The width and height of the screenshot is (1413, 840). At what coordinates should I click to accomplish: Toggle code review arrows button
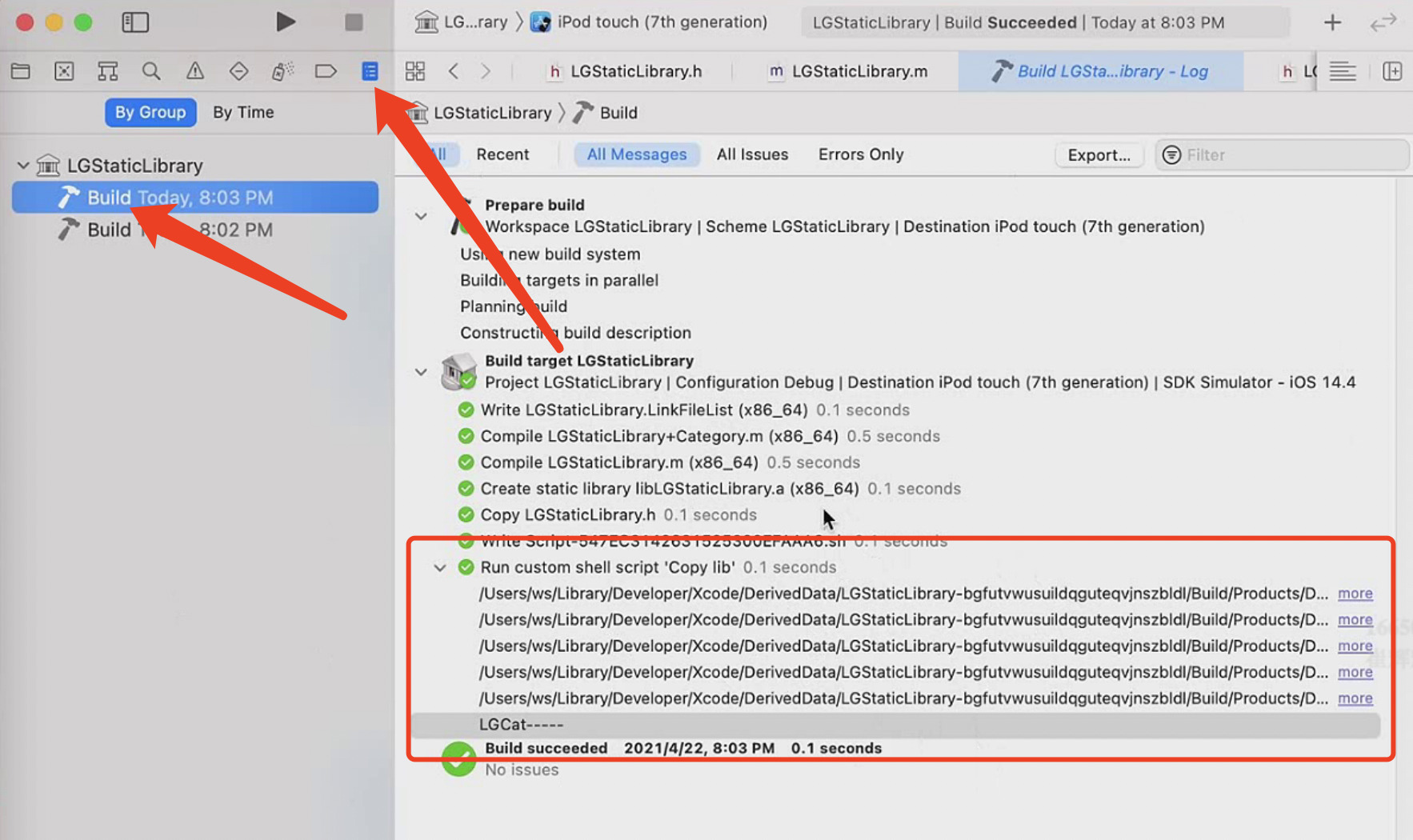coord(1383,22)
